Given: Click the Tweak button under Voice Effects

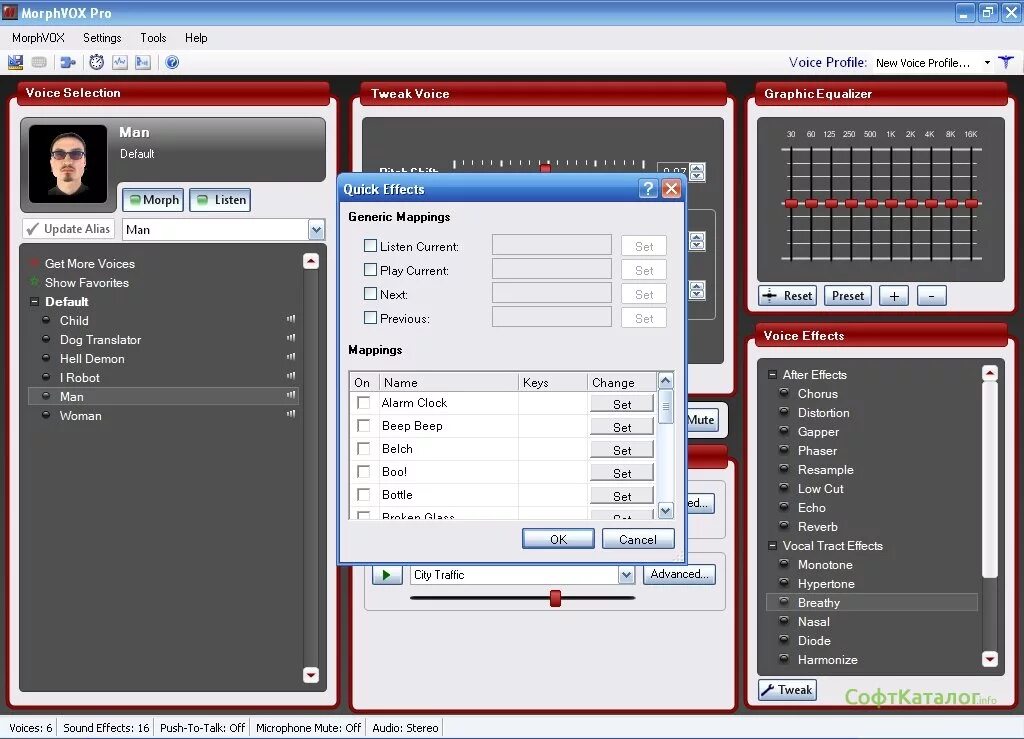Looking at the screenshot, I should (788, 690).
